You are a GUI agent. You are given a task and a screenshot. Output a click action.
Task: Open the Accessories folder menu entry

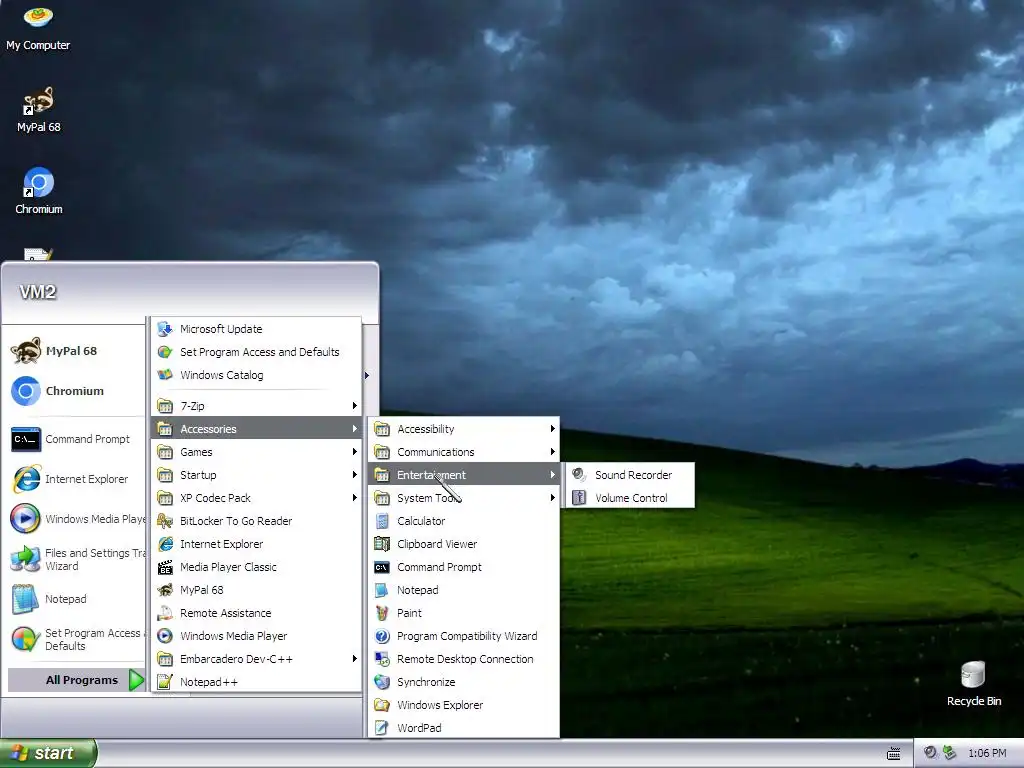pyautogui.click(x=257, y=428)
